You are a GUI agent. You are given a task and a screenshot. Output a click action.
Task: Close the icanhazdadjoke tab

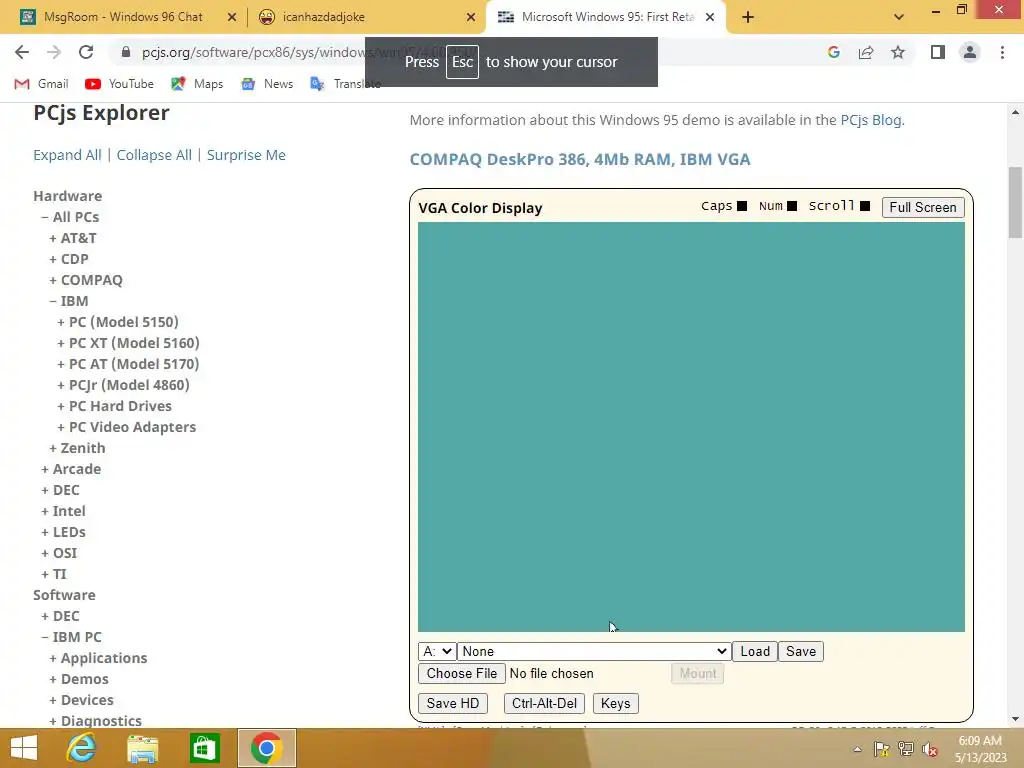click(471, 17)
